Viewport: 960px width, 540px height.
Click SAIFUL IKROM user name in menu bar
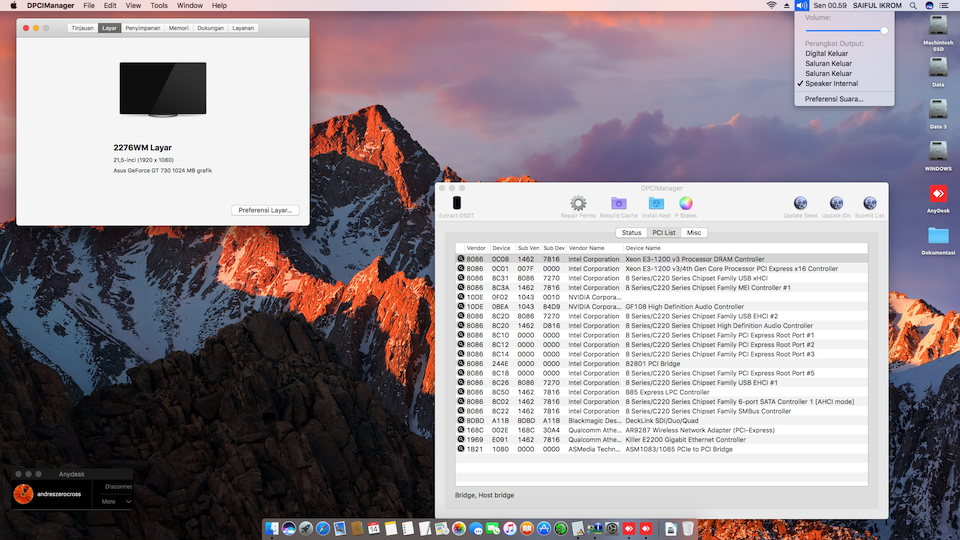pyautogui.click(x=877, y=6)
